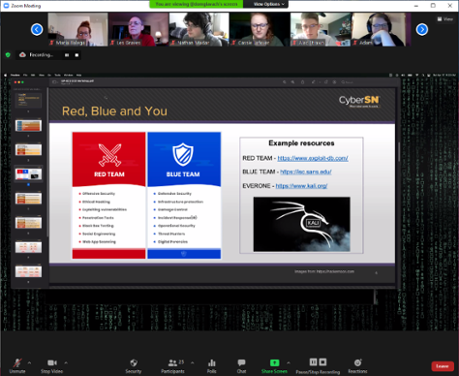This screenshot has width=459, height=376.
Task: Pause recording next to Recording label
Action: 67,55
